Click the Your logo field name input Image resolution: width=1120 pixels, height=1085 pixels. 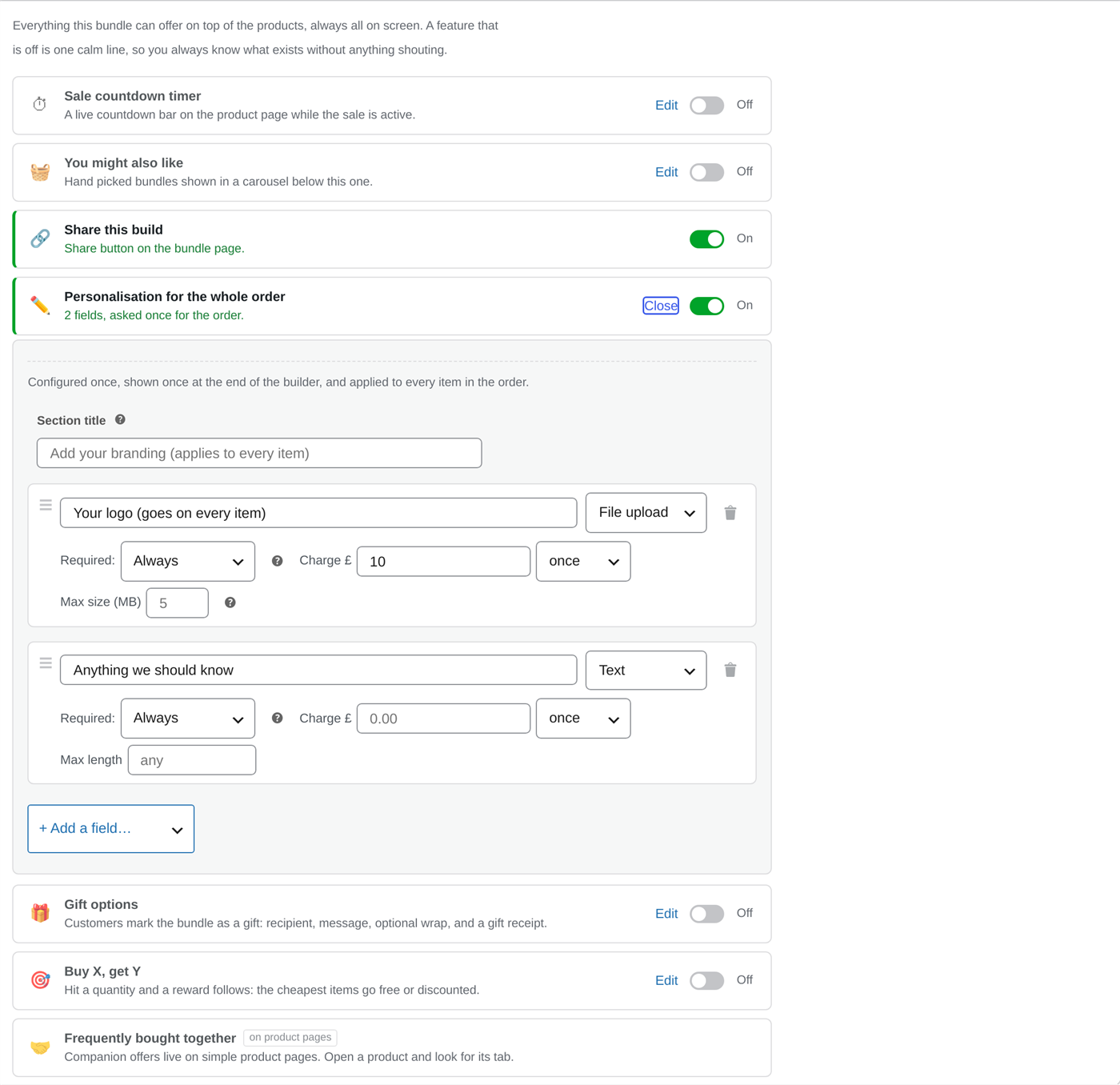(x=318, y=513)
